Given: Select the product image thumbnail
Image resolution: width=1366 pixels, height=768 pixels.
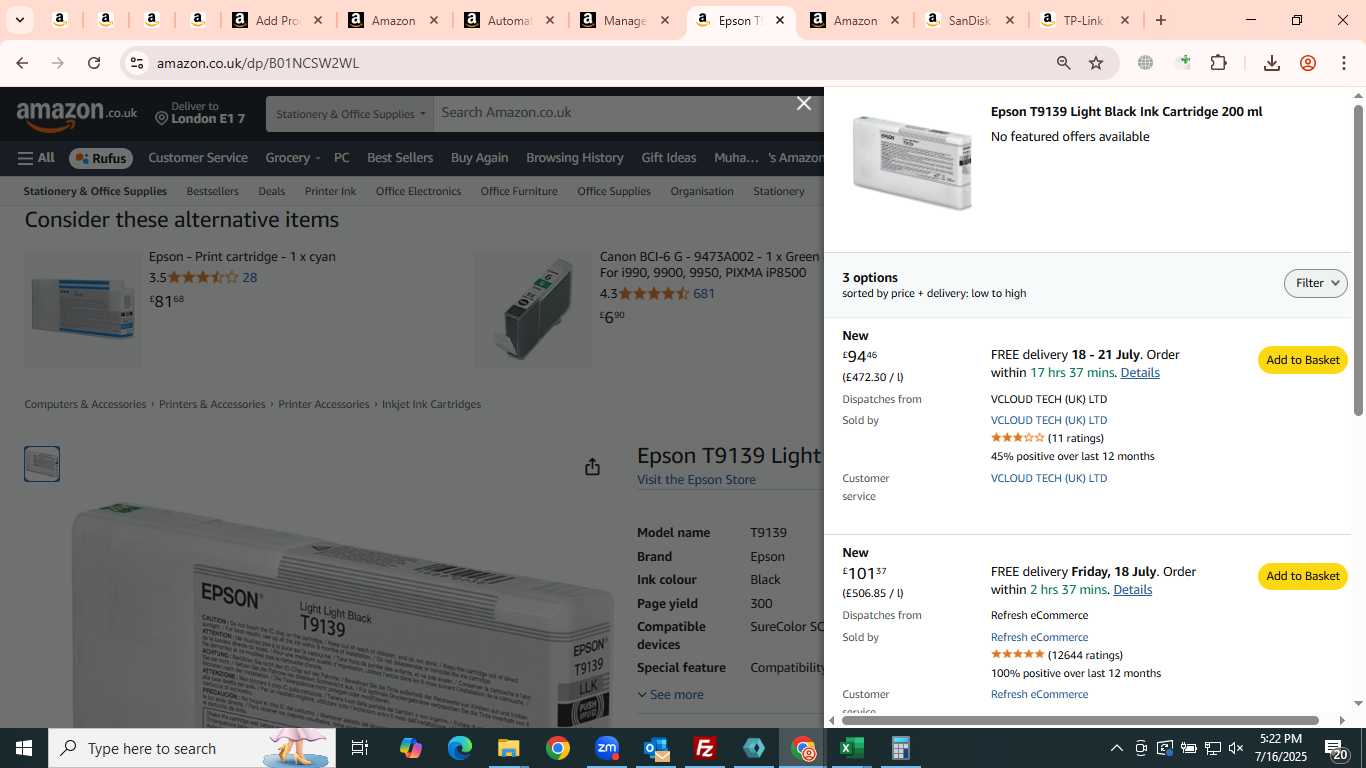Looking at the screenshot, I should click(42, 464).
